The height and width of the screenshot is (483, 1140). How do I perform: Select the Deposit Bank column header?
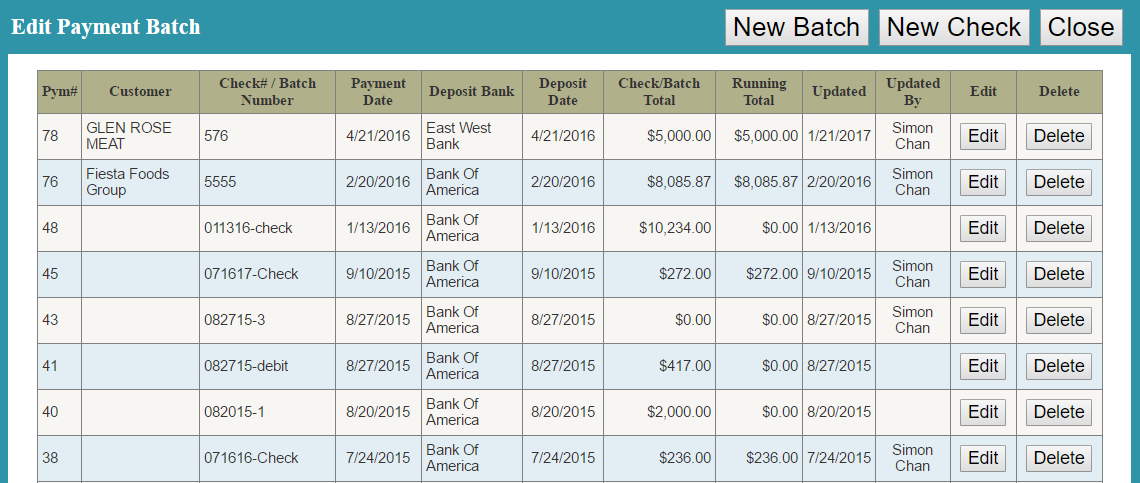471,92
